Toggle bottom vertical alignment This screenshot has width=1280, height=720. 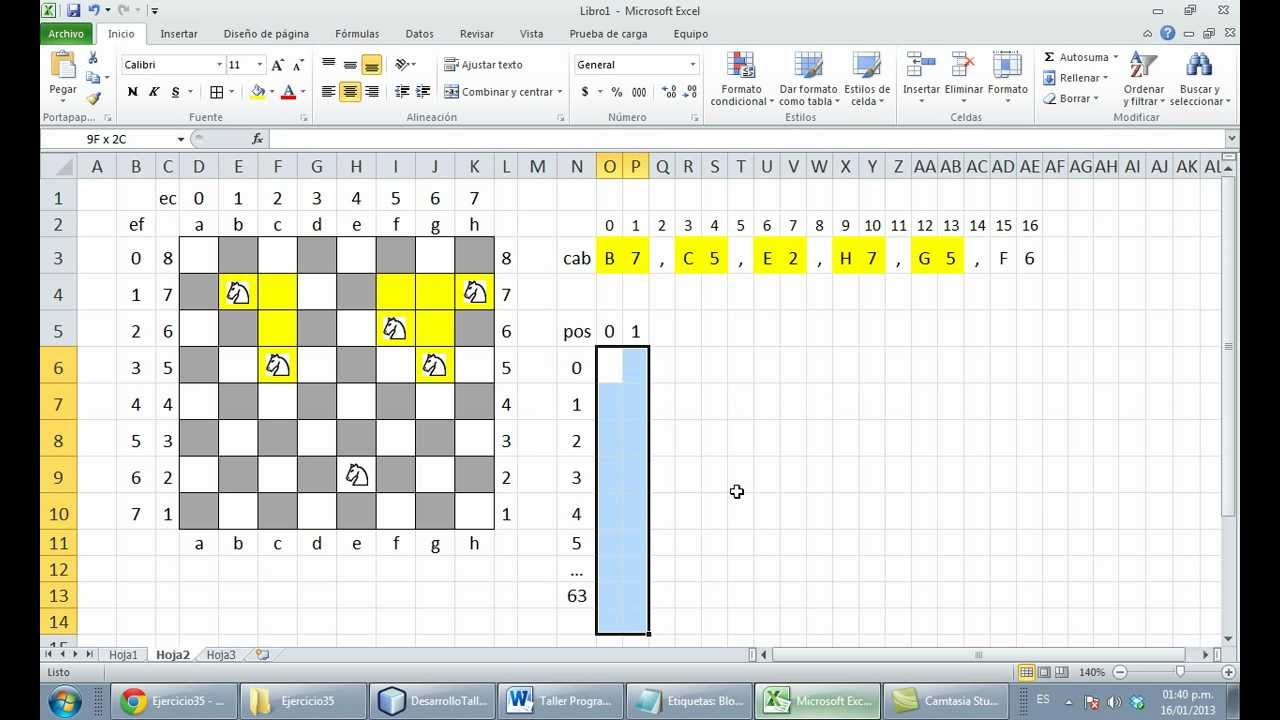click(x=372, y=65)
